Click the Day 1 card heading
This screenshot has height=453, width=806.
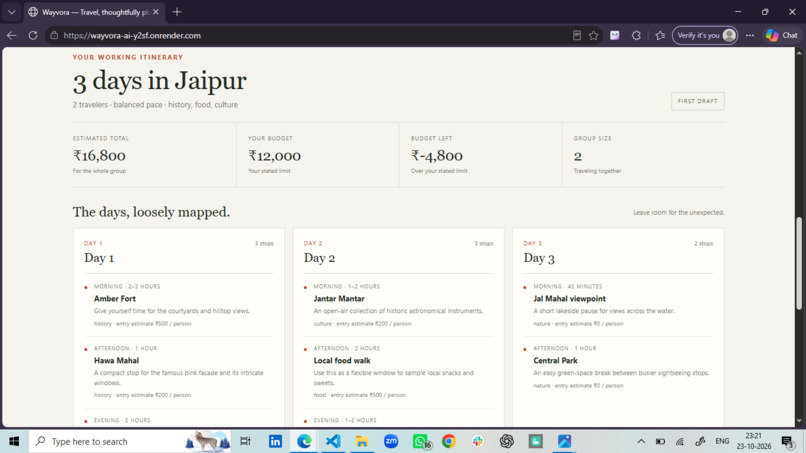(x=99, y=258)
